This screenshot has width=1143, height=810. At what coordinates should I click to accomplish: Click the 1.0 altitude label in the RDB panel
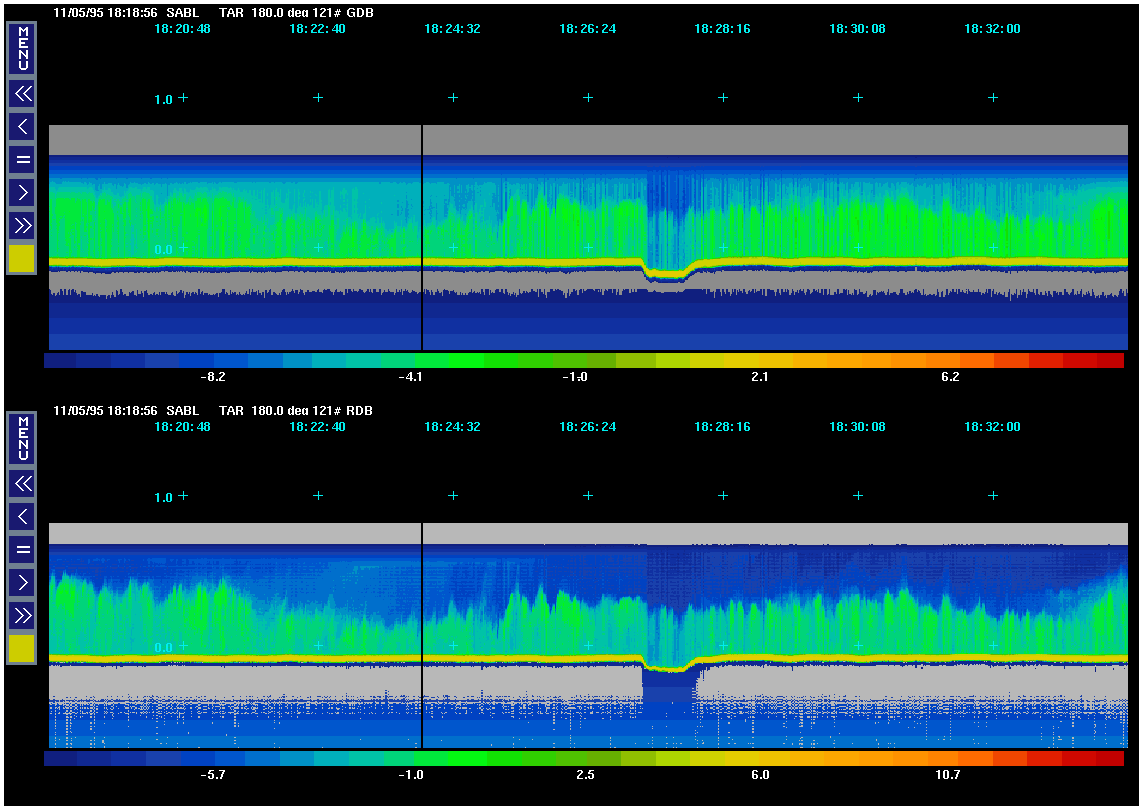coord(163,497)
